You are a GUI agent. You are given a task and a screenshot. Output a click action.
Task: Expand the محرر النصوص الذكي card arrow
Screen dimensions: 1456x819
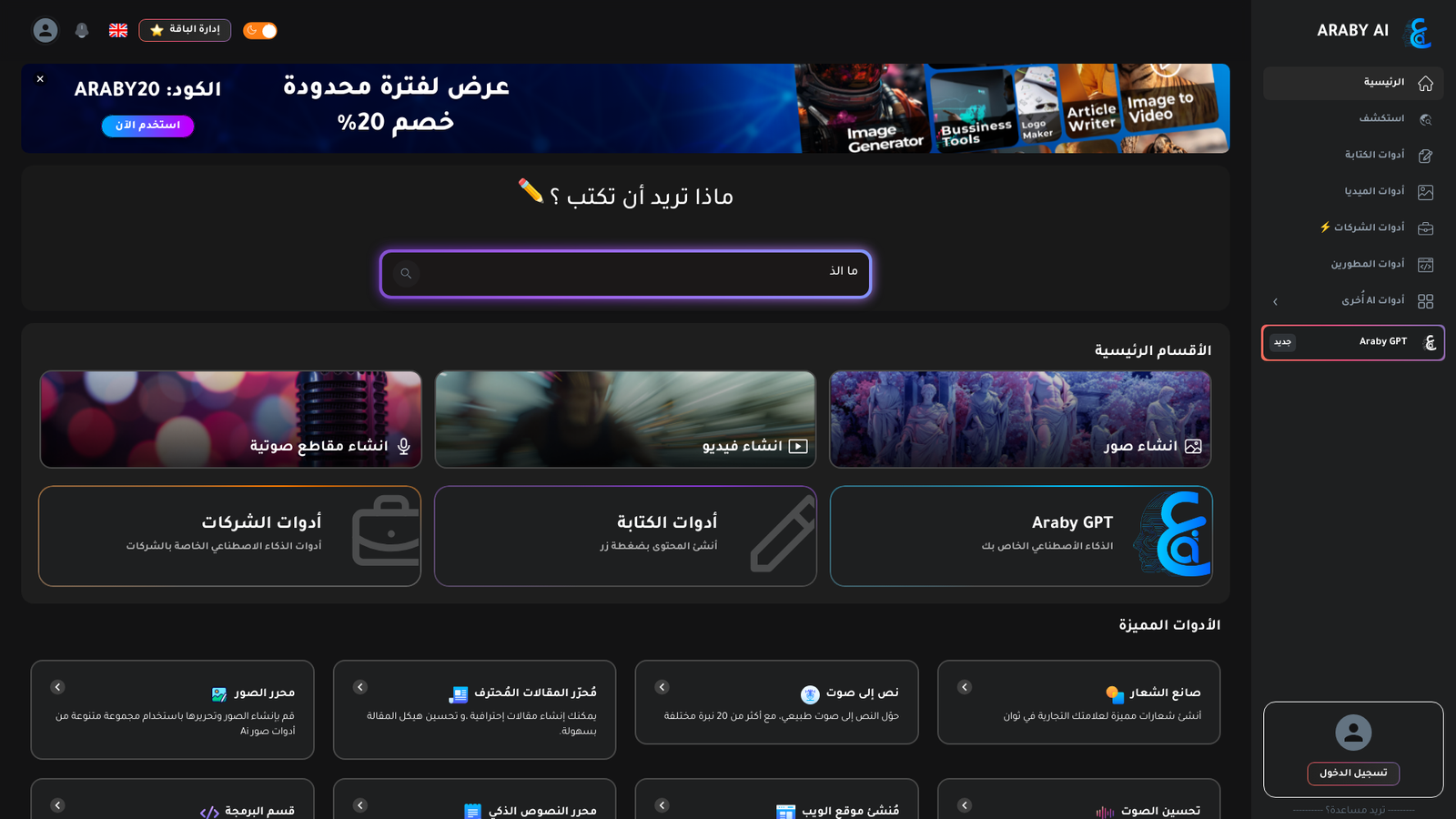coord(360,805)
